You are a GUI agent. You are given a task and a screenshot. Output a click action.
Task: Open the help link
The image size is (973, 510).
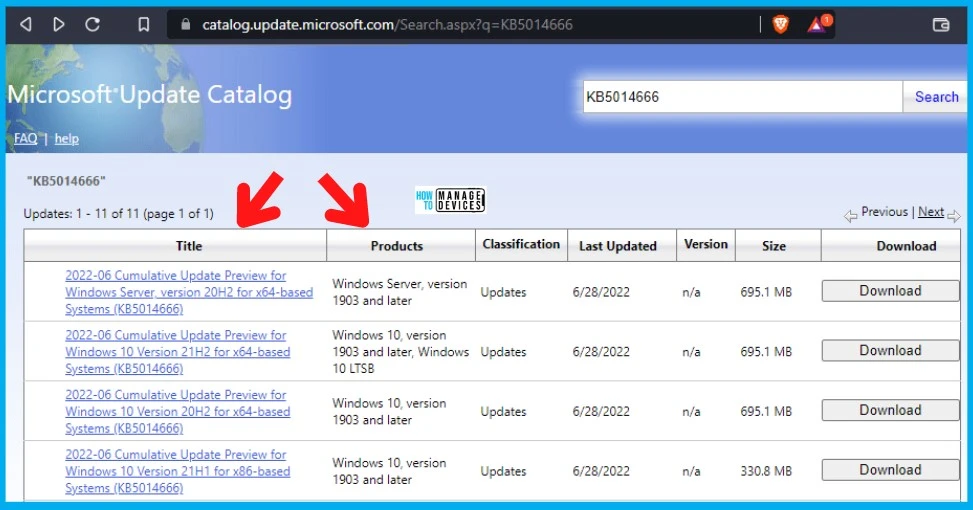click(x=66, y=138)
